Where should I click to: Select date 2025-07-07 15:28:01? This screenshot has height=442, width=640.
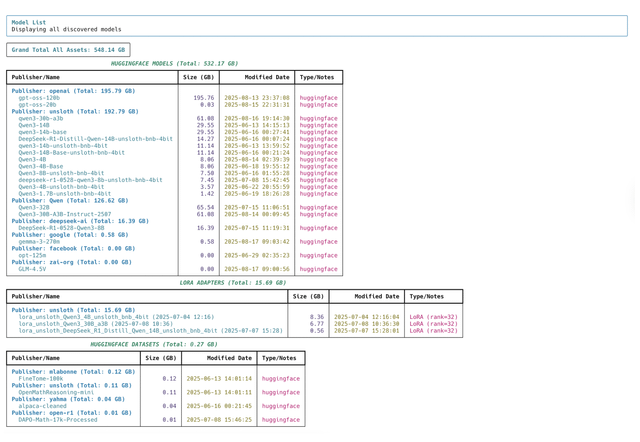pos(367,331)
